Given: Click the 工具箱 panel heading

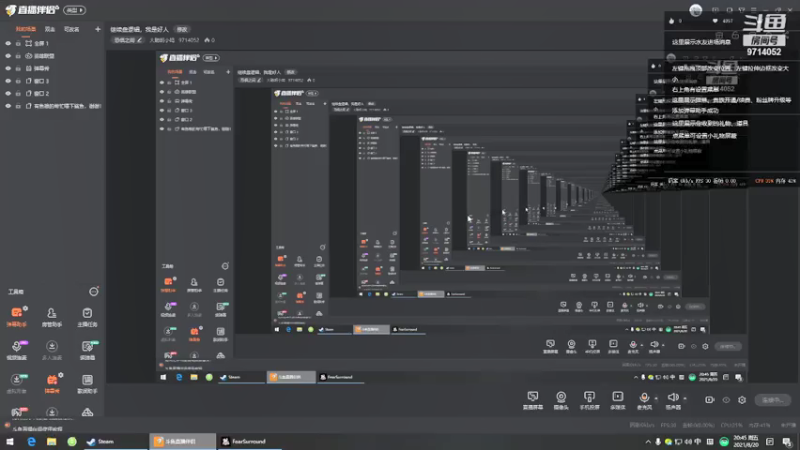Looking at the screenshot, I should [x=16, y=292].
